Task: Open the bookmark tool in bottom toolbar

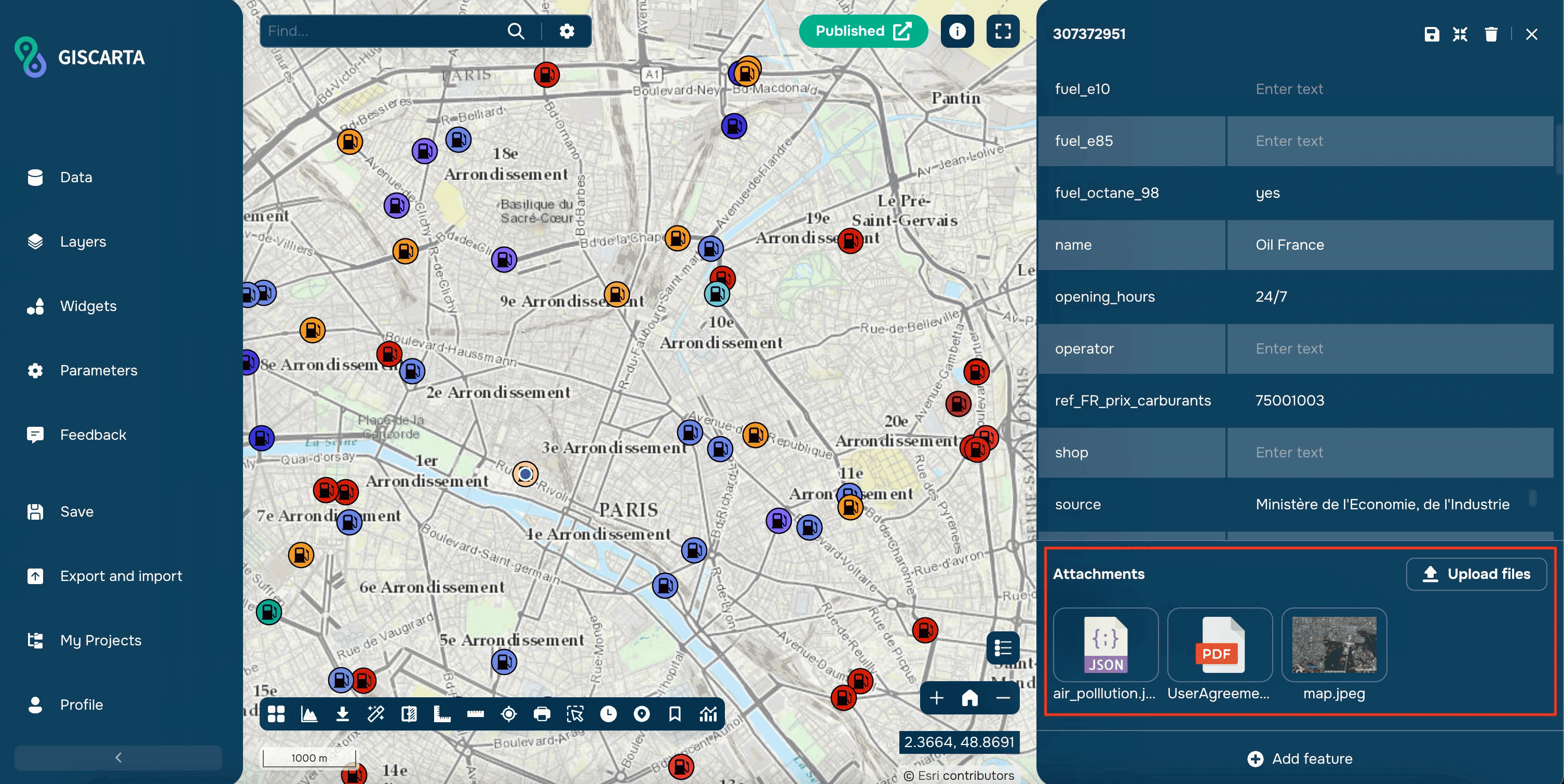Action: [675, 714]
